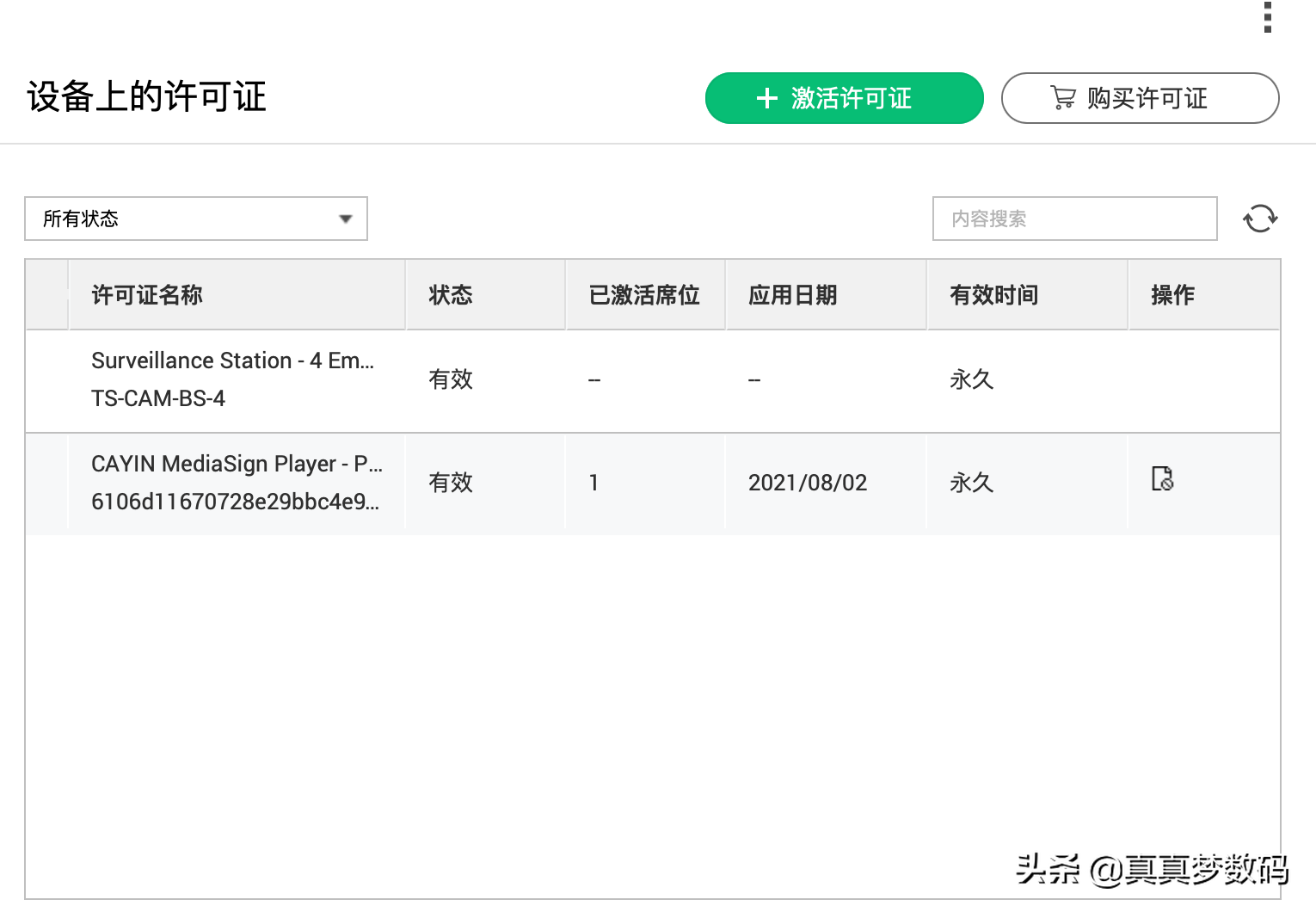Click the TS-CAM-BS-4 license code text
Image resolution: width=1316 pixels, height=912 pixels.
pyautogui.click(x=158, y=398)
